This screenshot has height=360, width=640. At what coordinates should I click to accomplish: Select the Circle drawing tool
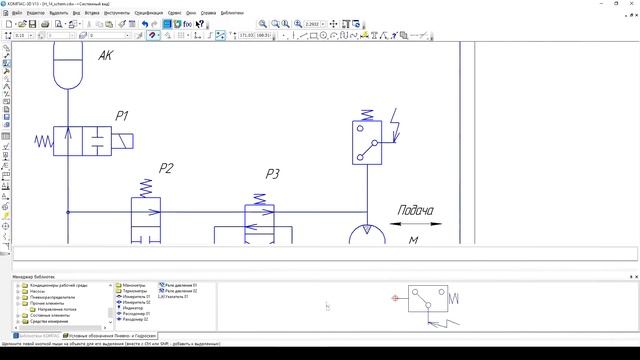[x=324, y=36]
